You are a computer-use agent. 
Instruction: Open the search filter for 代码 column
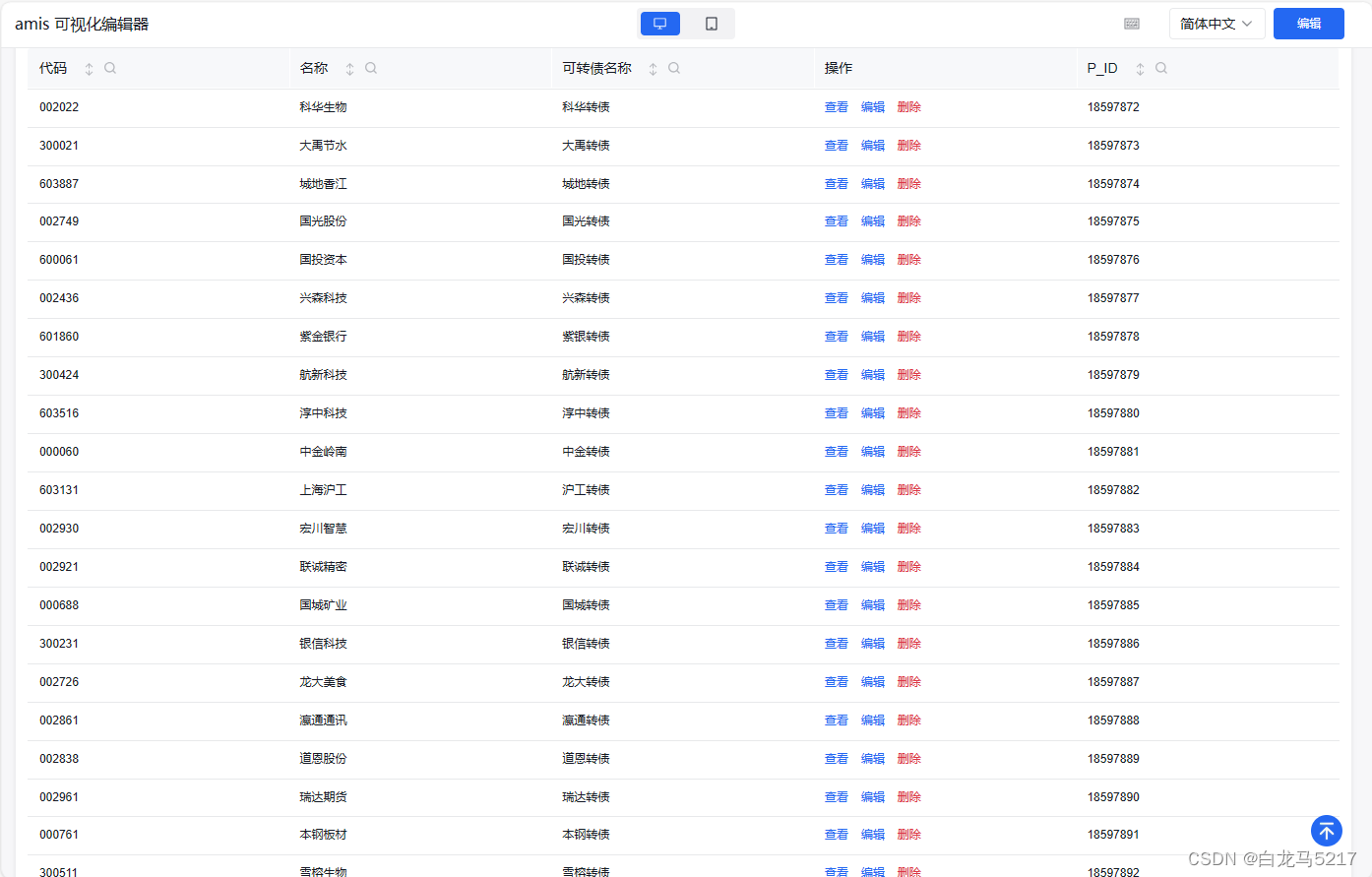[x=109, y=68]
